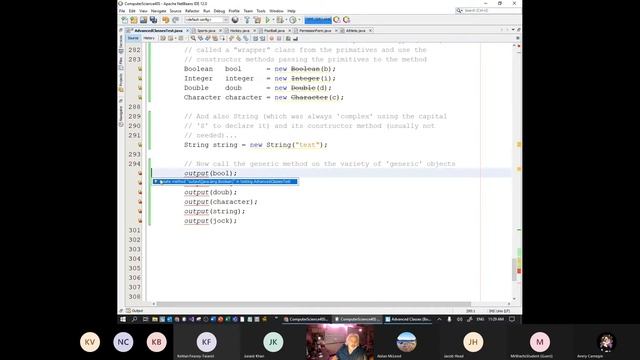640x360 pixels.
Task: Switch to the Sports.java tab
Action: 206,31
